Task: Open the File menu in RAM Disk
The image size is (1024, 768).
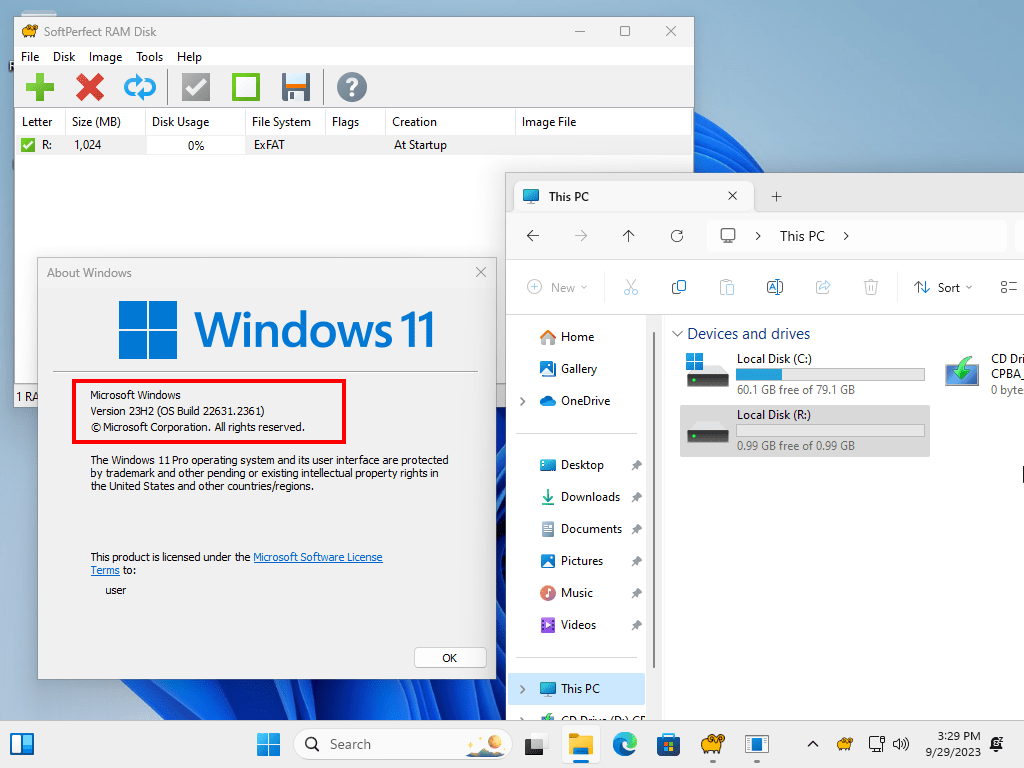Action: tap(30, 57)
